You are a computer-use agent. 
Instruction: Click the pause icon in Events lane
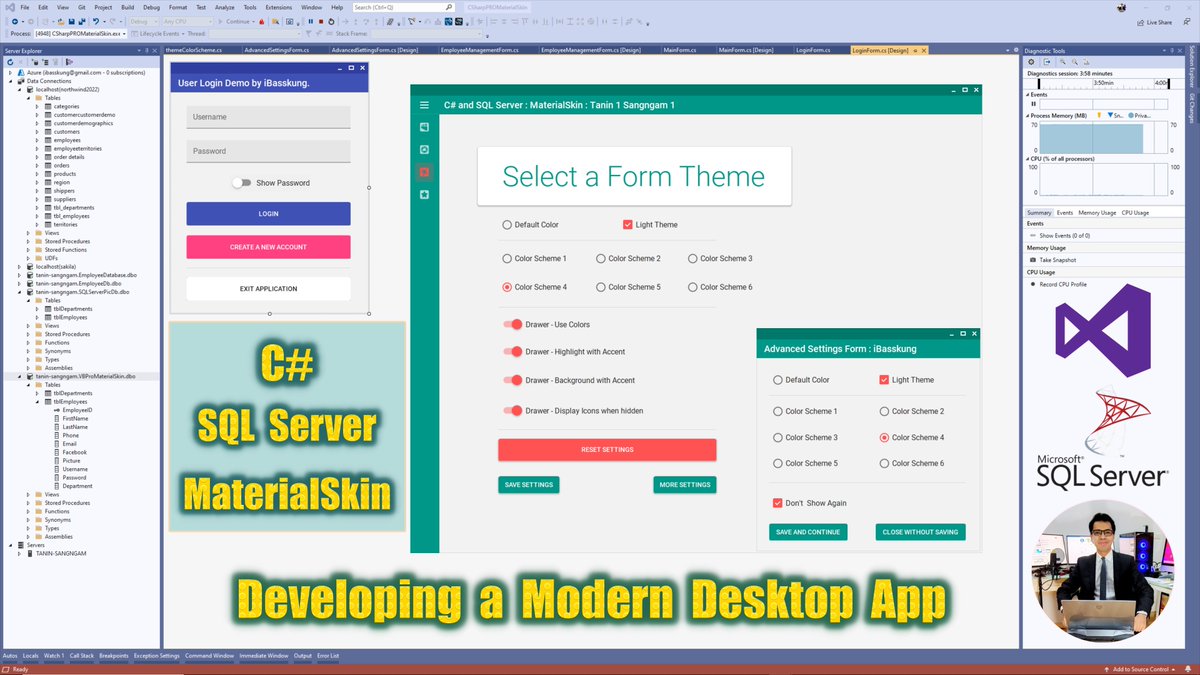click(1033, 104)
